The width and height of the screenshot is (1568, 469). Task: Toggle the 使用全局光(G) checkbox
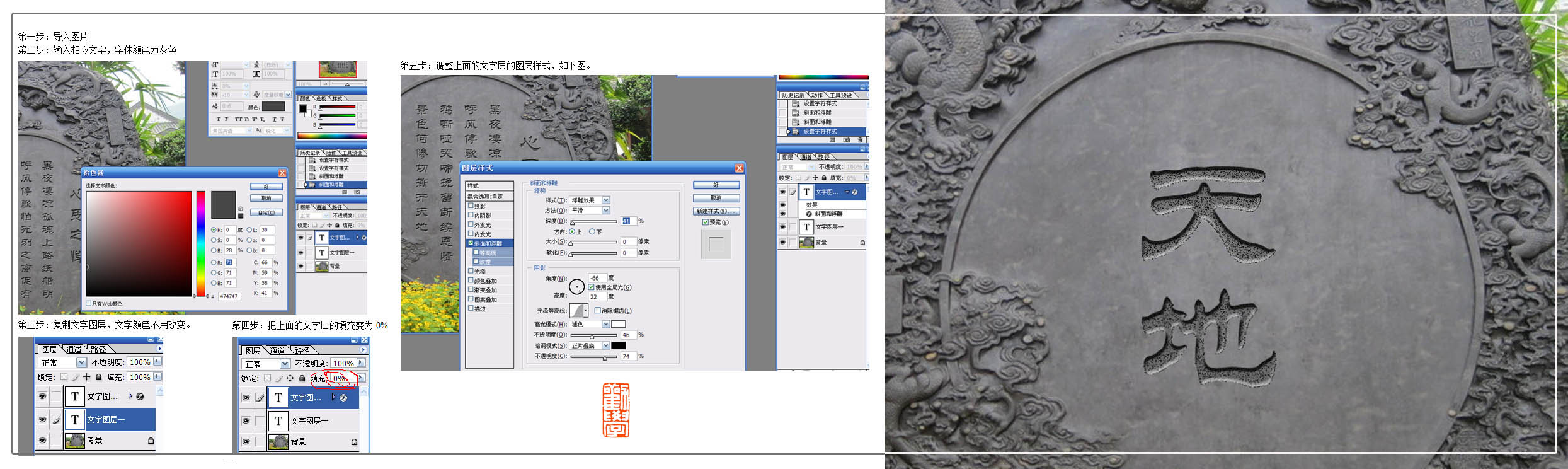(591, 287)
